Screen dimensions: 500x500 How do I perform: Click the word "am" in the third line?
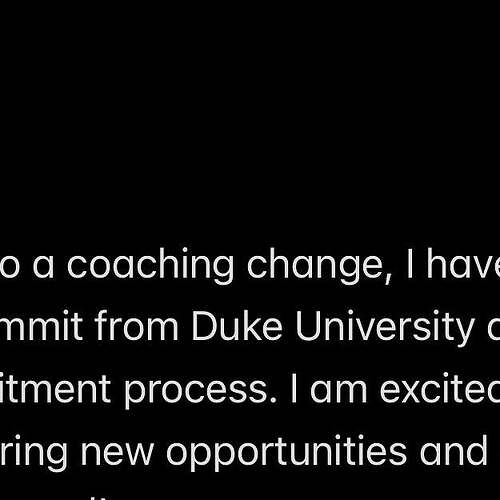339,391
